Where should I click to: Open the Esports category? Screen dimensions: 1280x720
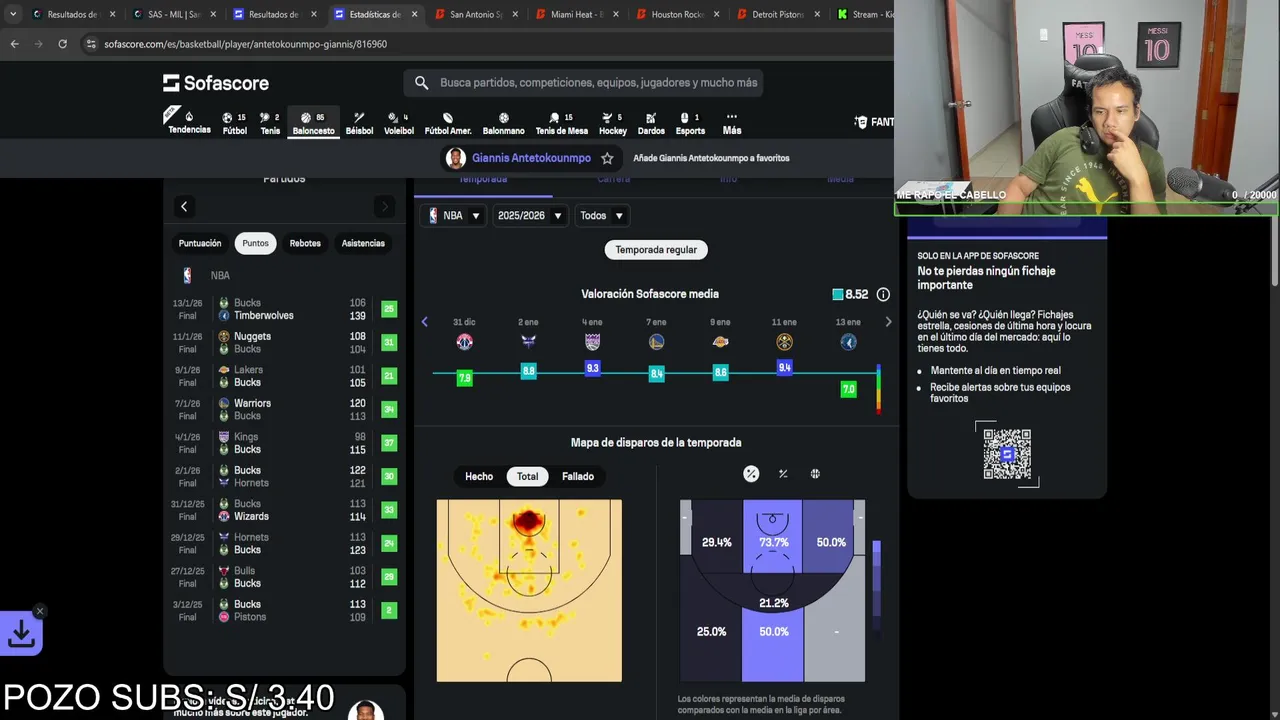[x=690, y=123]
